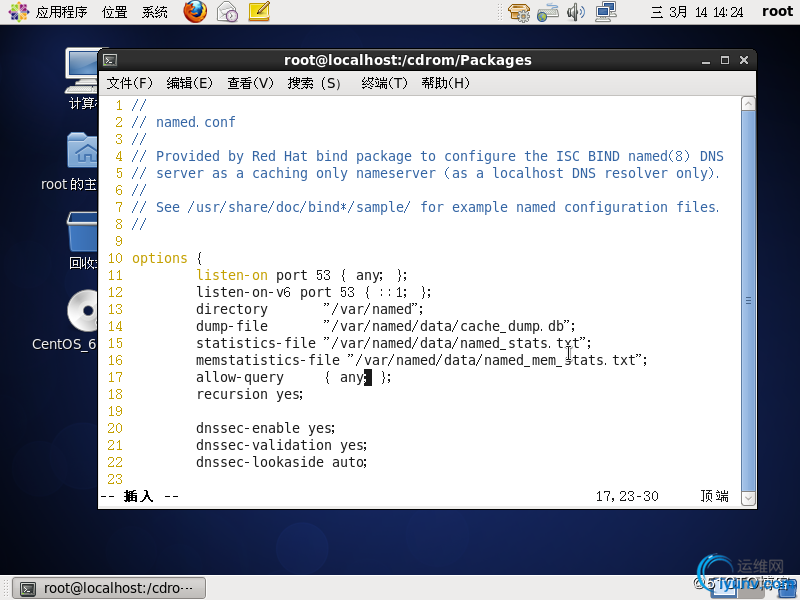Open the 位置 places menu
800x600 pixels.
coord(114,12)
